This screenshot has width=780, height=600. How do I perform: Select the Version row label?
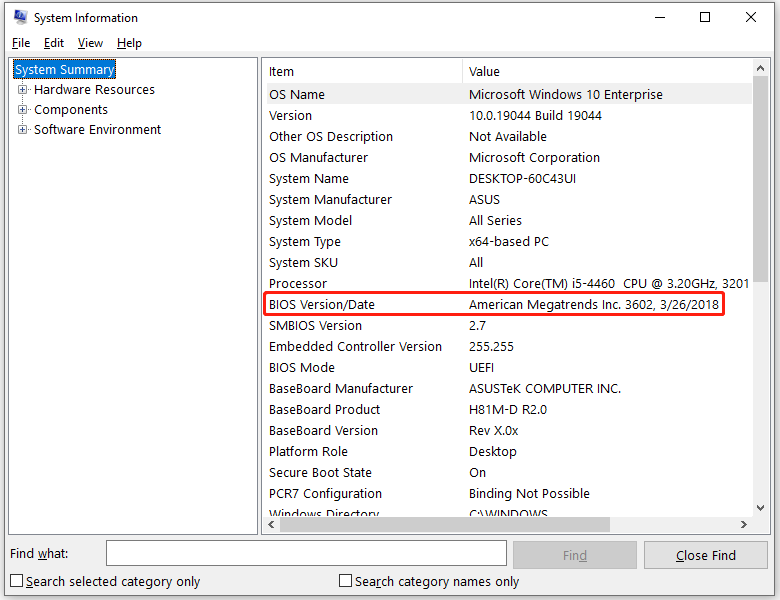point(291,115)
